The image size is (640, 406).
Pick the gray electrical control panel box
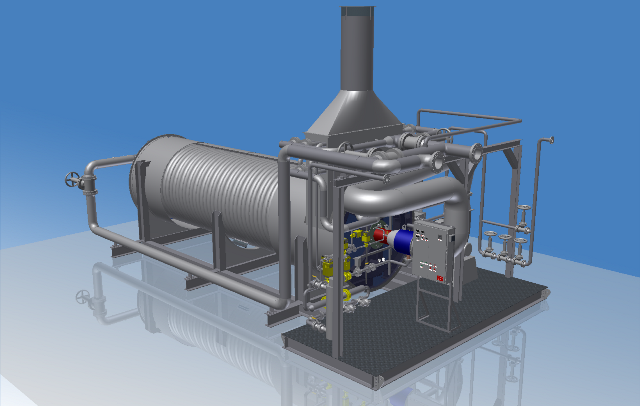(x=433, y=252)
